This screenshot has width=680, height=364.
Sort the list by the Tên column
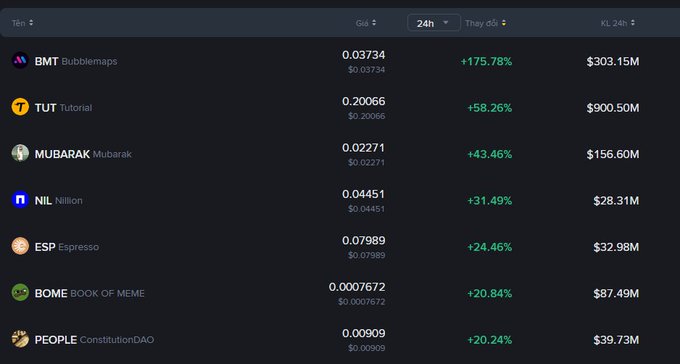[x=22, y=23]
